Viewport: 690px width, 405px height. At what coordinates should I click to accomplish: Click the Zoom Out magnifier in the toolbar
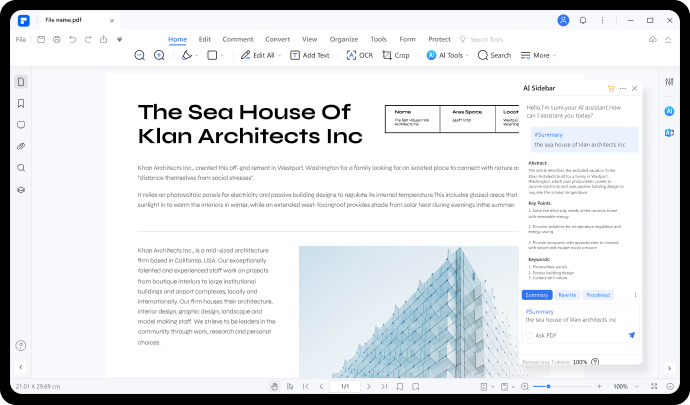(x=139, y=55)
